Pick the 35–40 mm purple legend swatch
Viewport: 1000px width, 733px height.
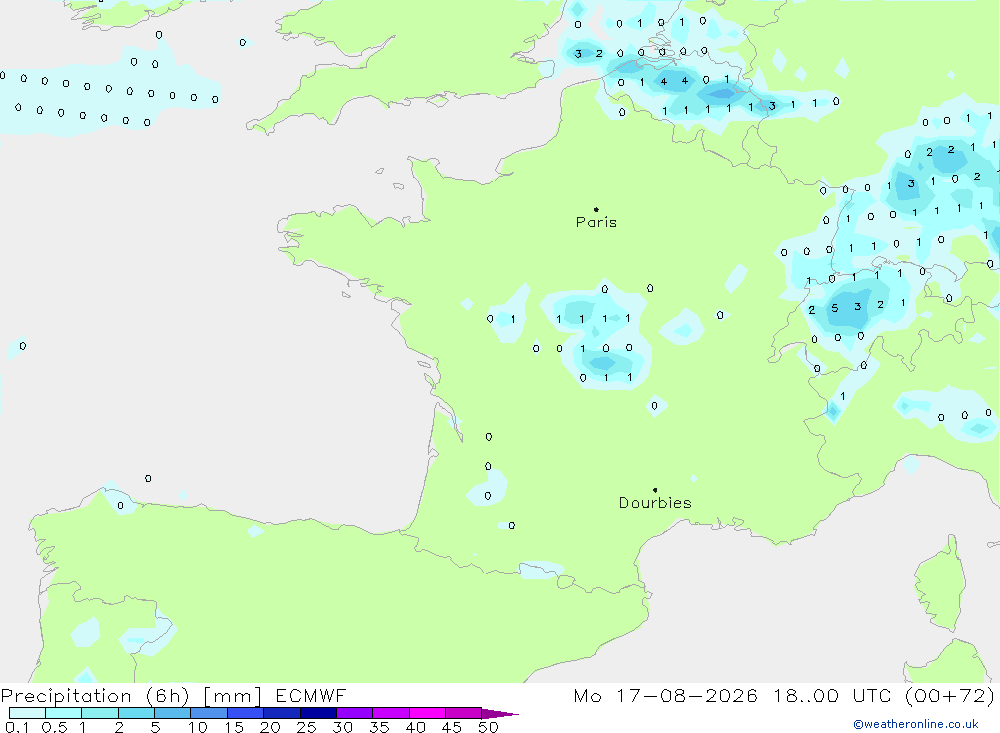[390, 713]
